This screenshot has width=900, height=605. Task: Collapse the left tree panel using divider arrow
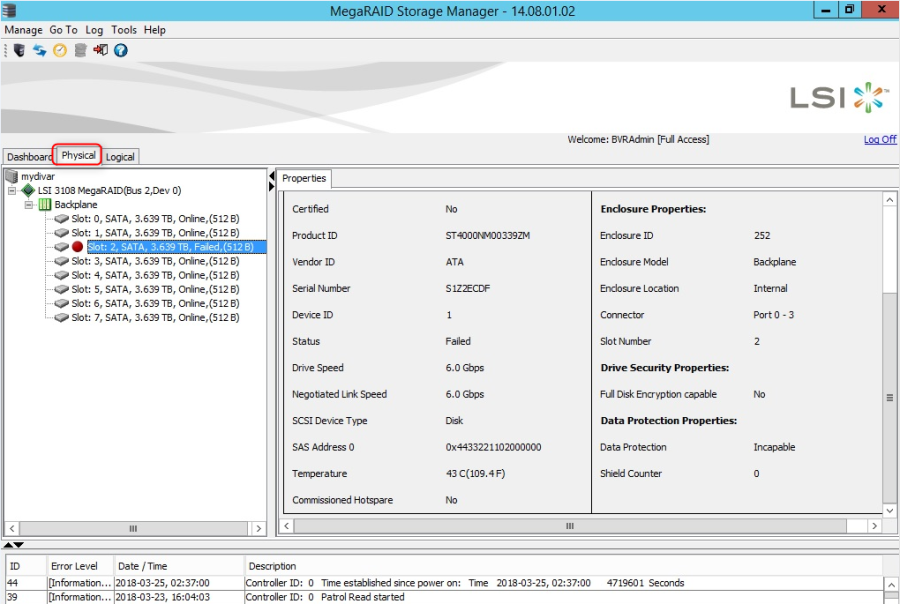tap(271, 176)
